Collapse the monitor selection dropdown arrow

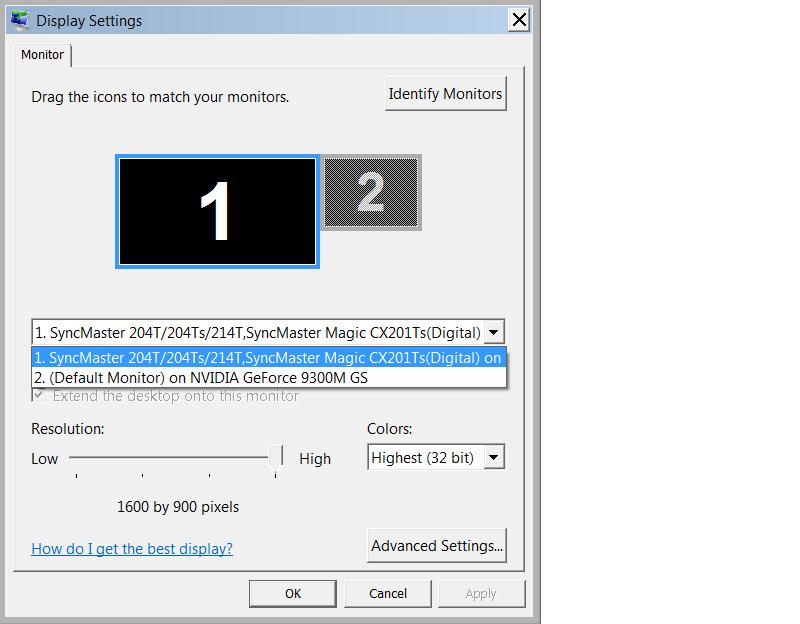[x=493, y=333]
